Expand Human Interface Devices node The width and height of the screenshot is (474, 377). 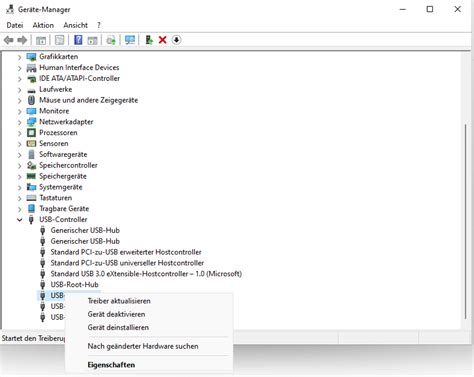tap(19, 68)
